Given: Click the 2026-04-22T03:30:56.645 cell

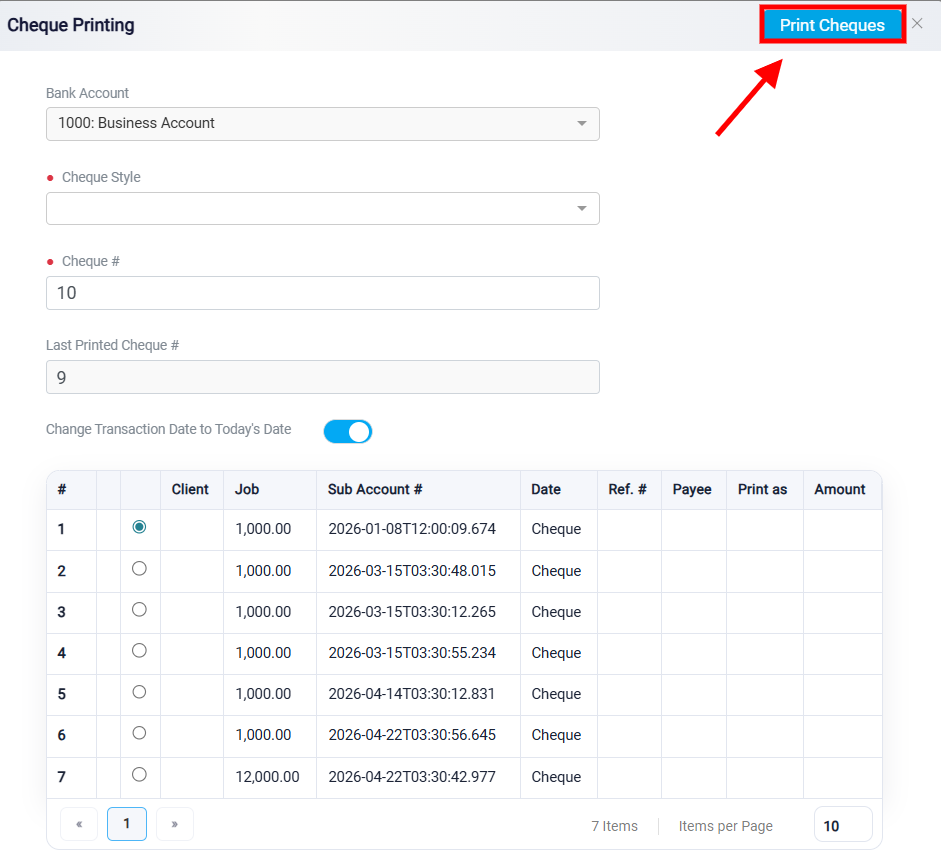Looking at the screenshot, I should 418,735.
